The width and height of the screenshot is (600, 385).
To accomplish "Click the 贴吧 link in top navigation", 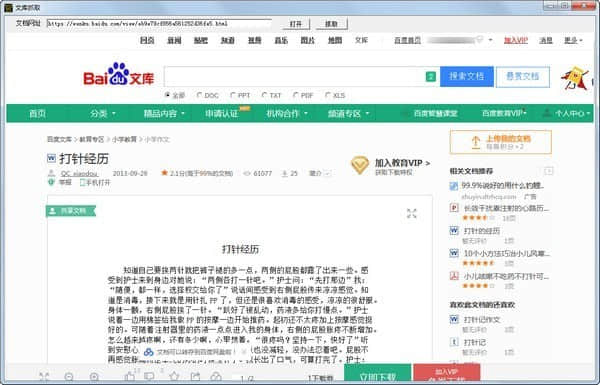I will 201,40.
